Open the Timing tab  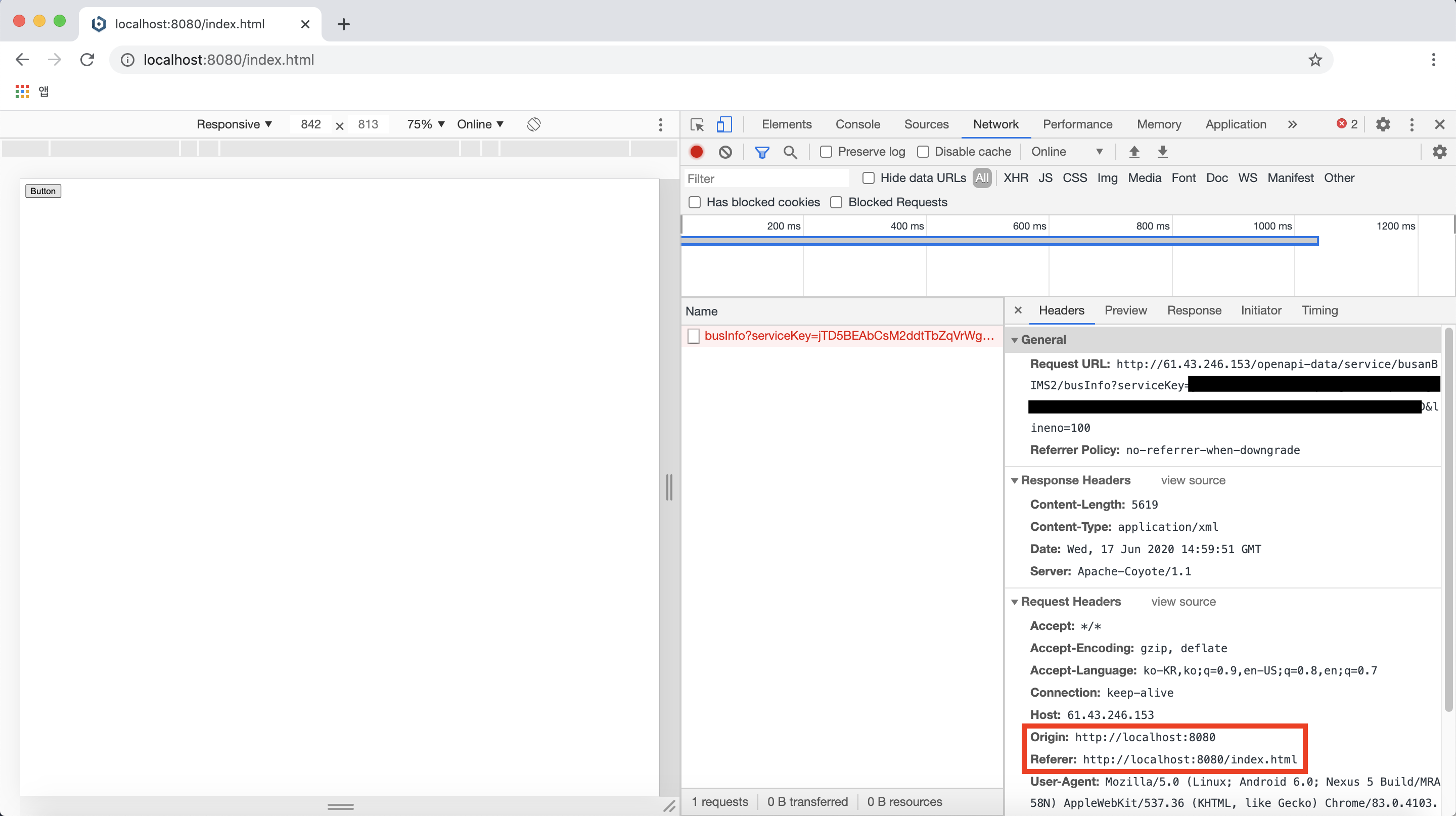[1319, 310]
